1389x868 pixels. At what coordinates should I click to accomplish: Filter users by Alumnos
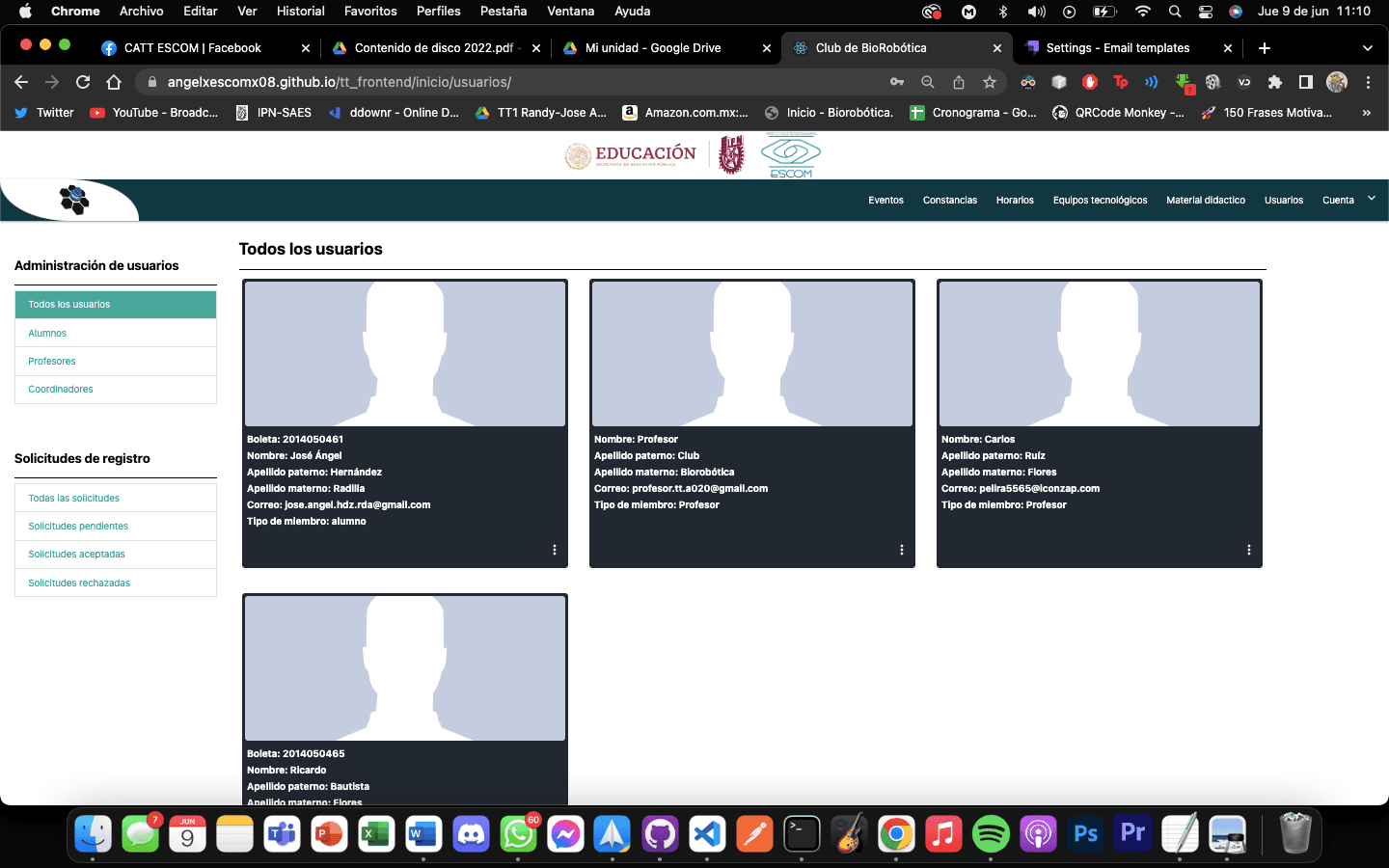(116, 333)
